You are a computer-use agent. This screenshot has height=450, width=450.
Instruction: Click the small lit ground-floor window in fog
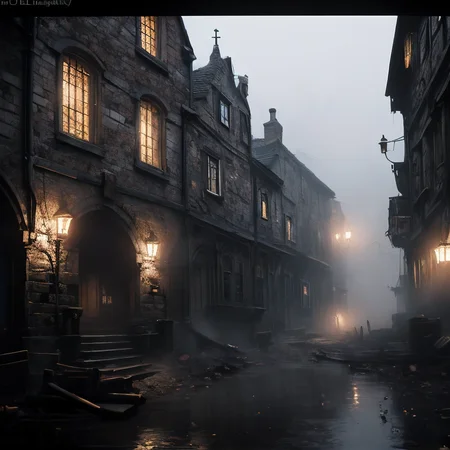coord(305,290)
